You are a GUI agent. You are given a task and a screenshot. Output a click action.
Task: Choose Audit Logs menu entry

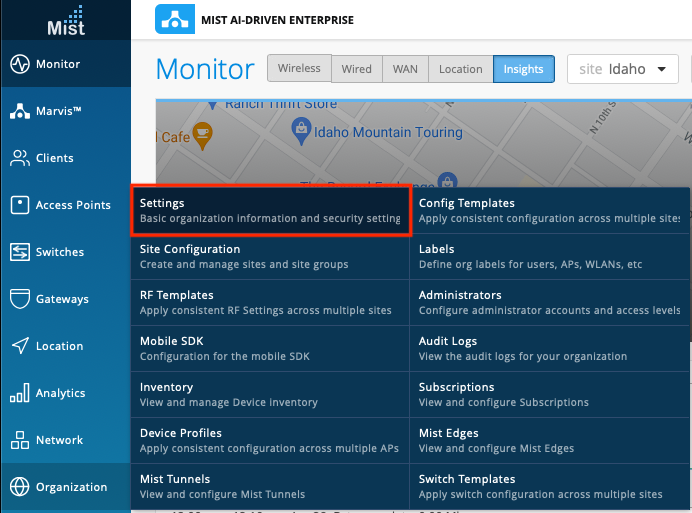click(549, 348)
